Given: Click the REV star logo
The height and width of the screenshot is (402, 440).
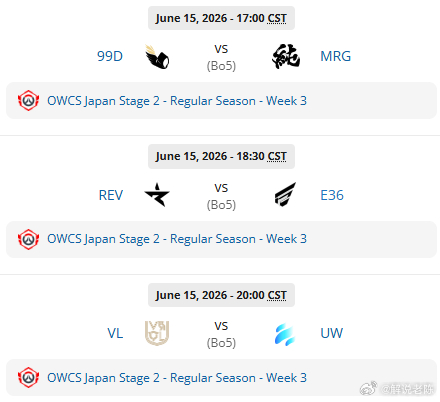Looking at the screenshot, I should click(157, 195).
